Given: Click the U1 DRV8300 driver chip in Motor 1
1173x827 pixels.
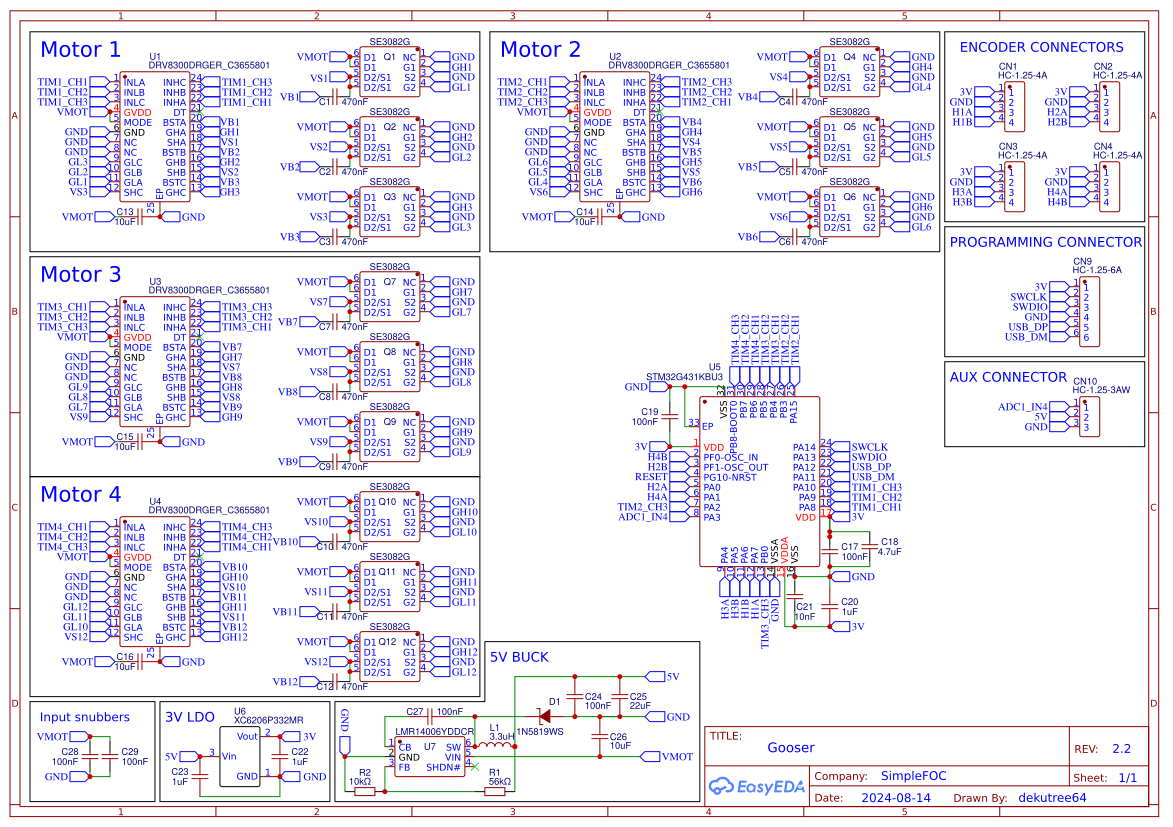Looking at the screenshot, I should [x=154, y=137].
